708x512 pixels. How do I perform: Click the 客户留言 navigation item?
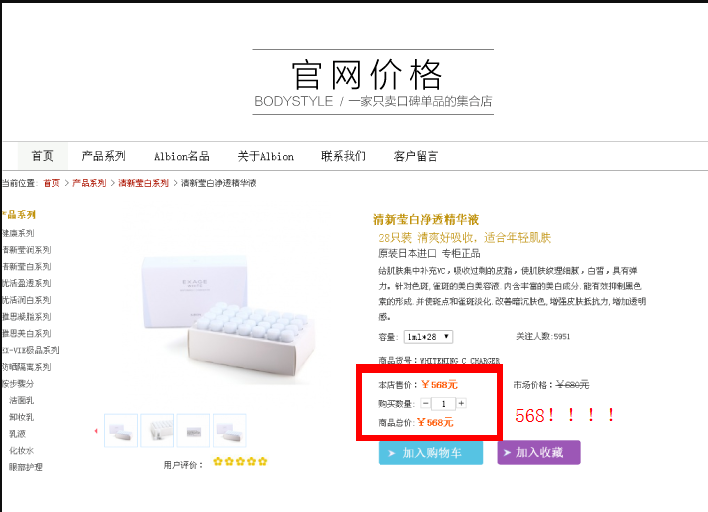tap(416, 156)
